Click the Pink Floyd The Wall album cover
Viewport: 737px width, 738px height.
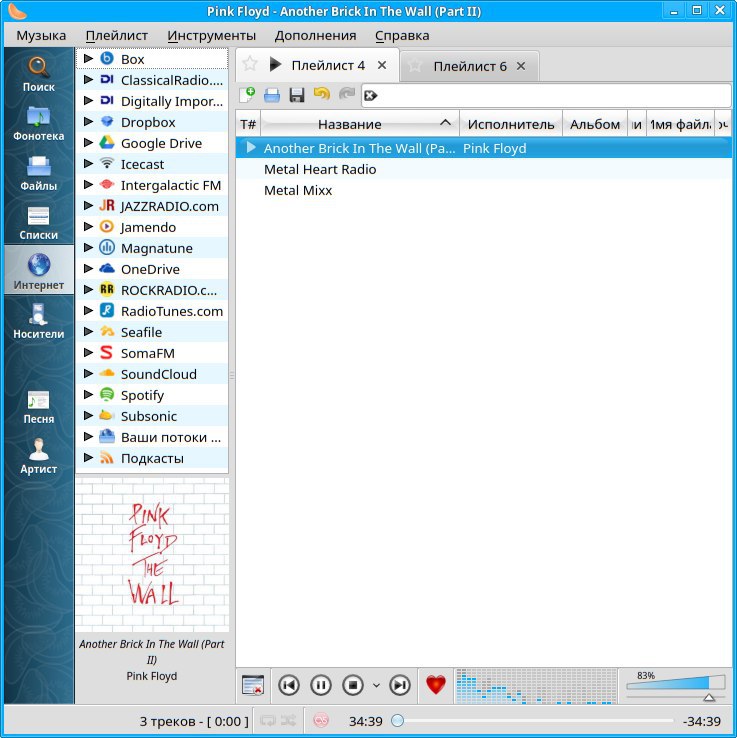click(x=152, y=554)
